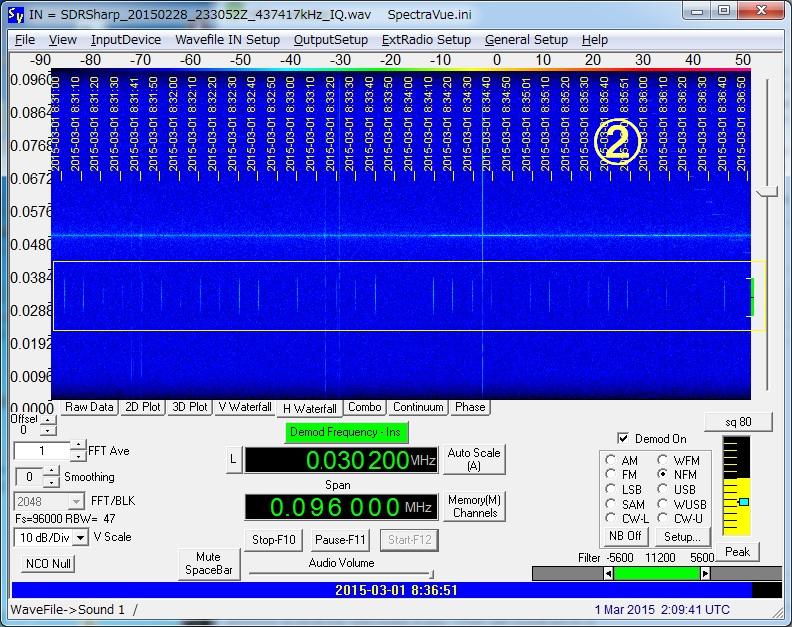
Task: Increase the Offset value with up arrow
Action: point(47,420)
